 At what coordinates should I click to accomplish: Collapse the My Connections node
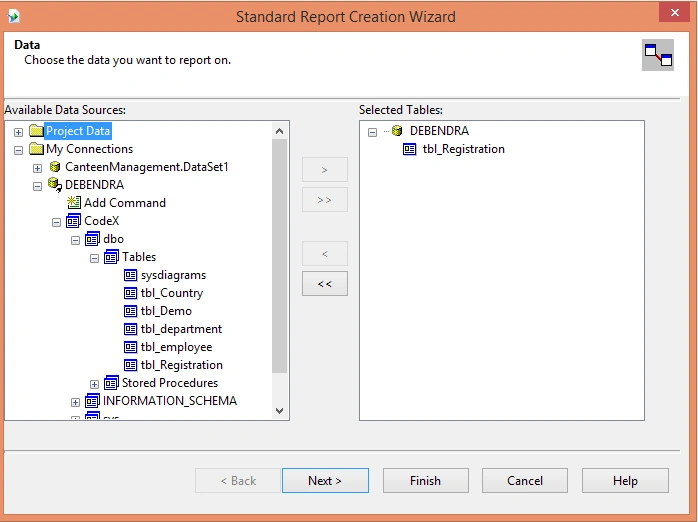coord(18,150)
